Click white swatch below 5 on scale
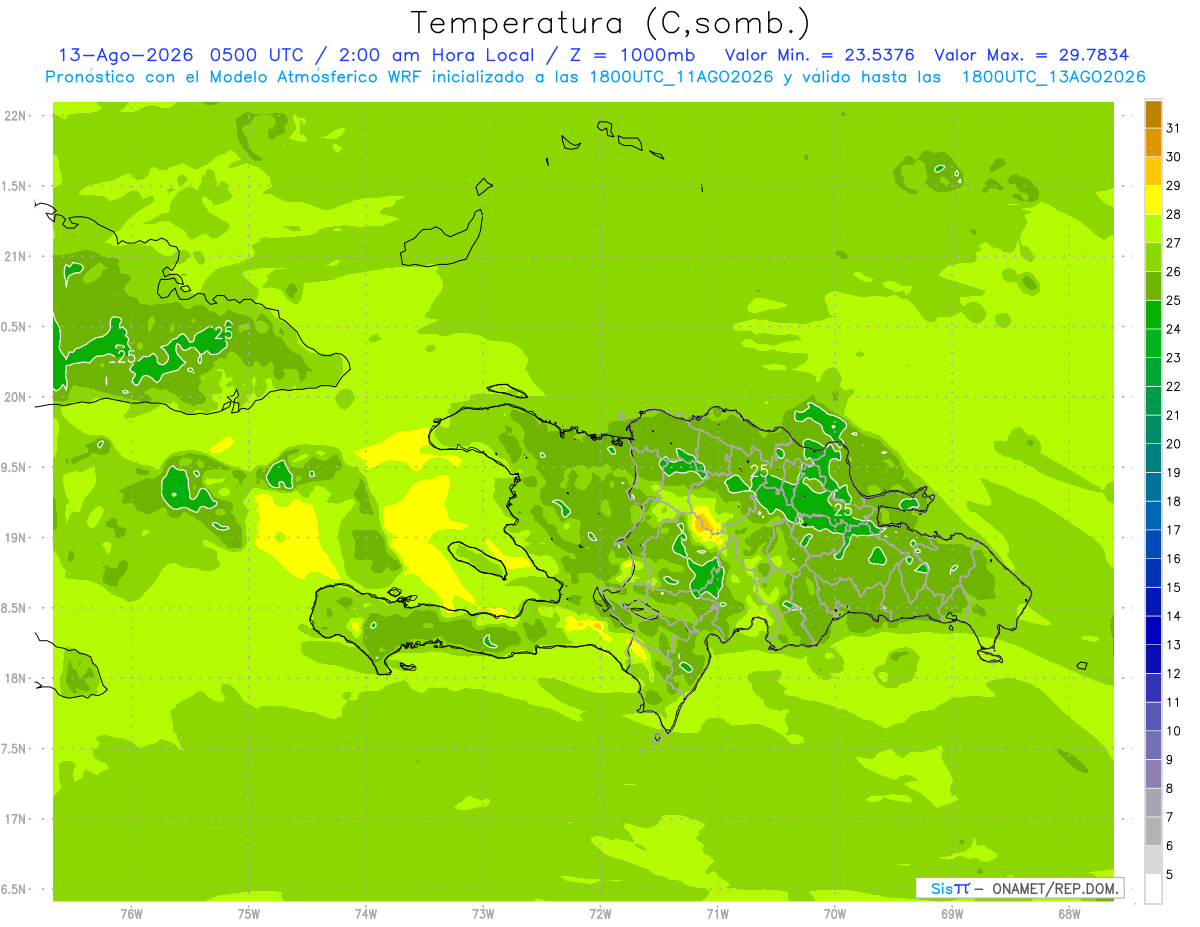The height and width of the screenshot is (927, 1200). 1153,889
